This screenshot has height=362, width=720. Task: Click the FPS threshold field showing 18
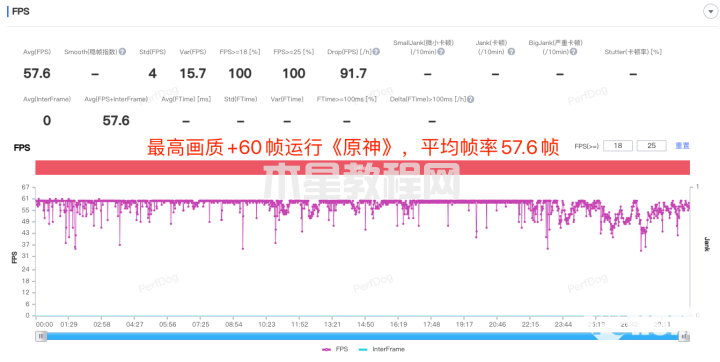click(x=618, y=146)
